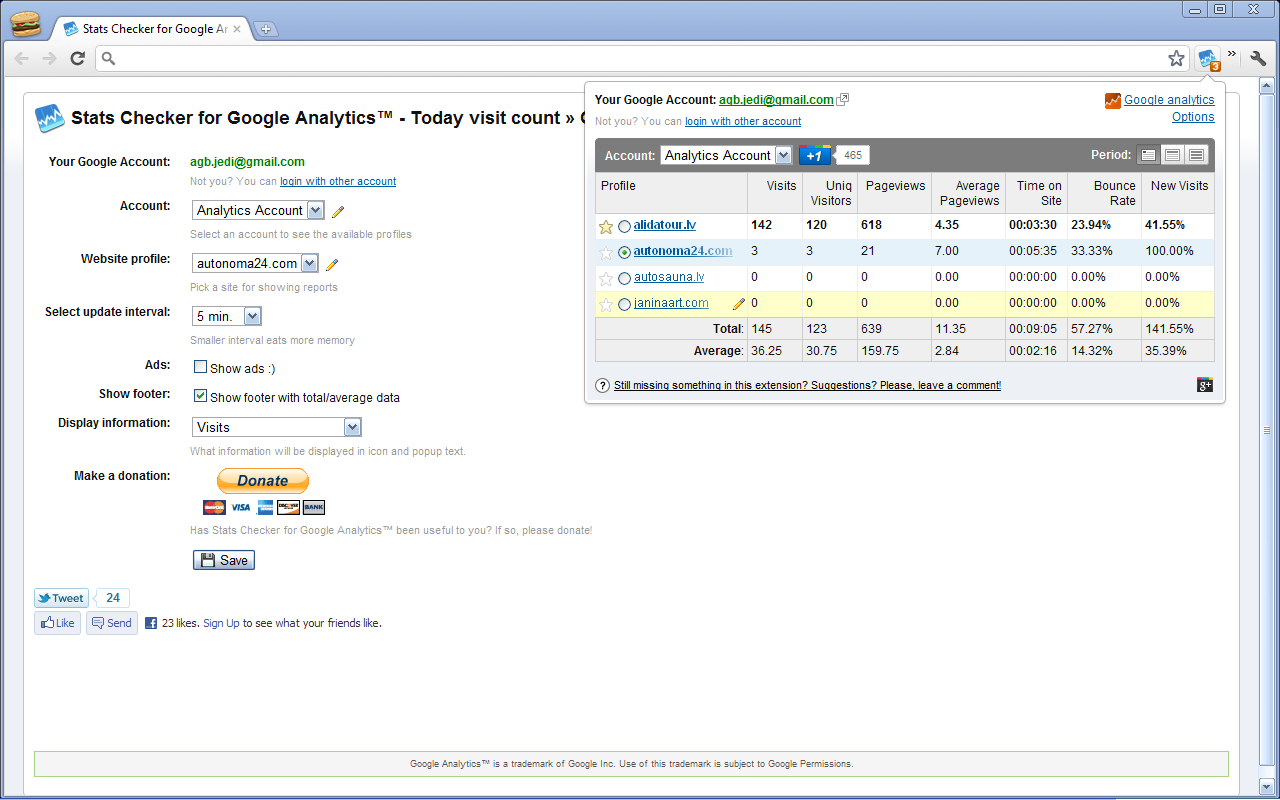The width and height of the screenshot is (1280, 800).
Task: Open autosauna.lv profile link
Action: tap(669, 277)
